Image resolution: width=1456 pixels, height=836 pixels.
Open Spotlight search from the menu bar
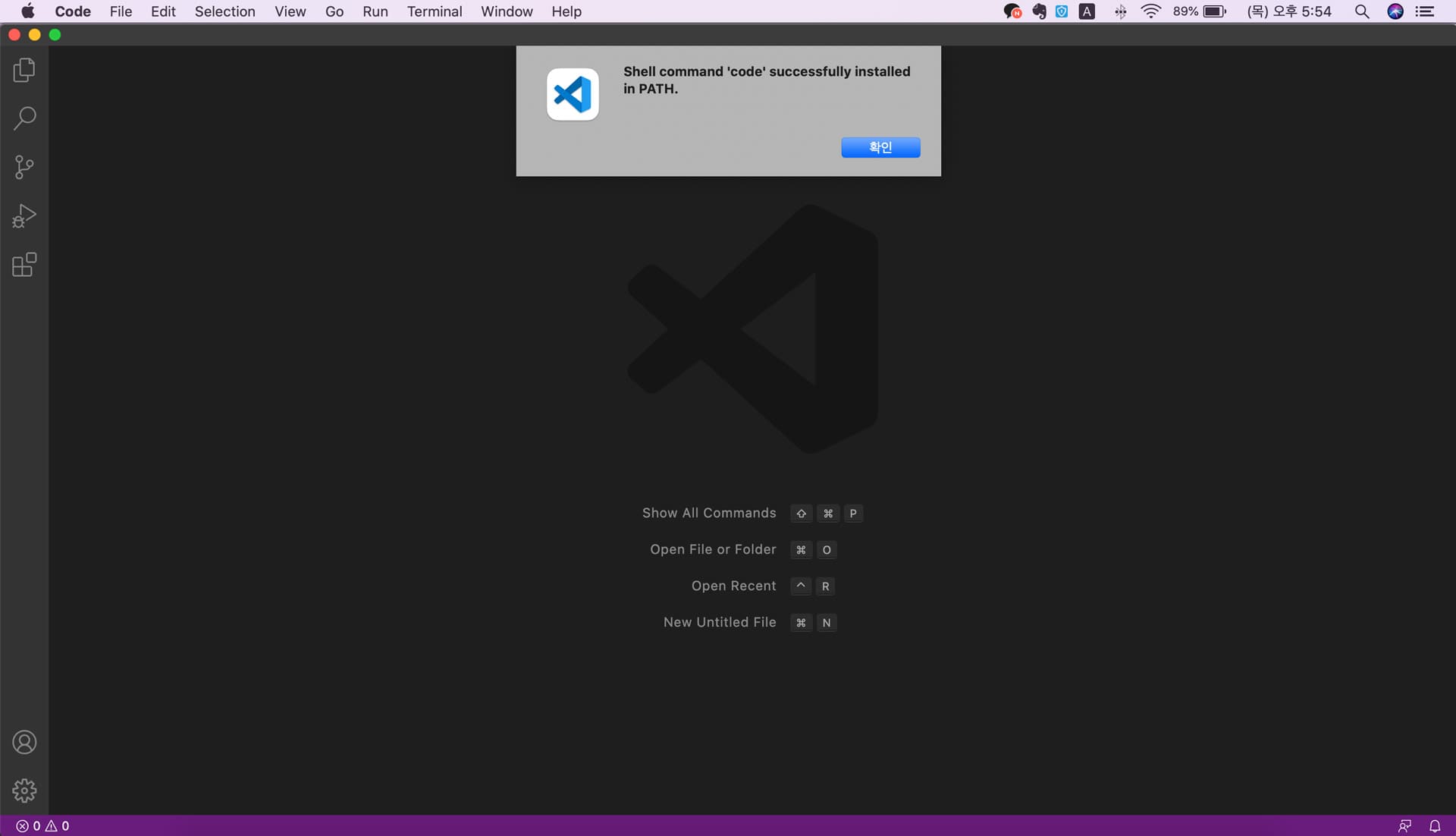(x=1362, y=11)
